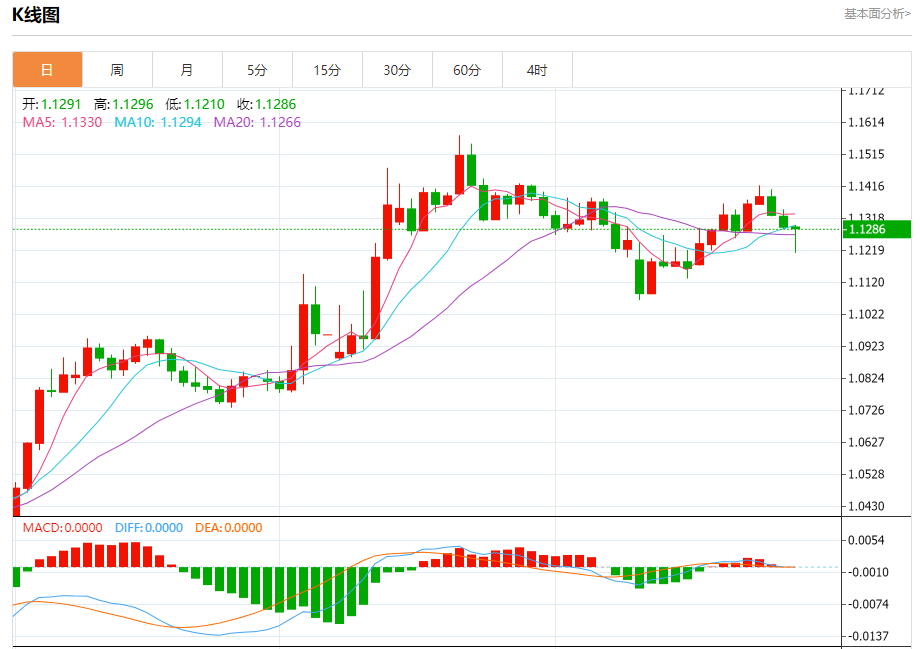This screenshot has width=920, height=649.
Task: Click the latest candlestick on the chart
Action: 796,239
